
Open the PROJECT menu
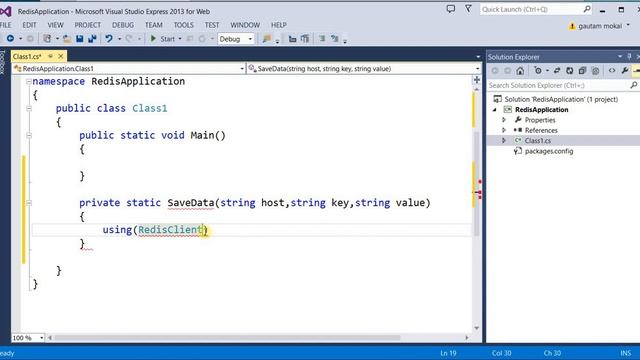[x=87, y=25]
